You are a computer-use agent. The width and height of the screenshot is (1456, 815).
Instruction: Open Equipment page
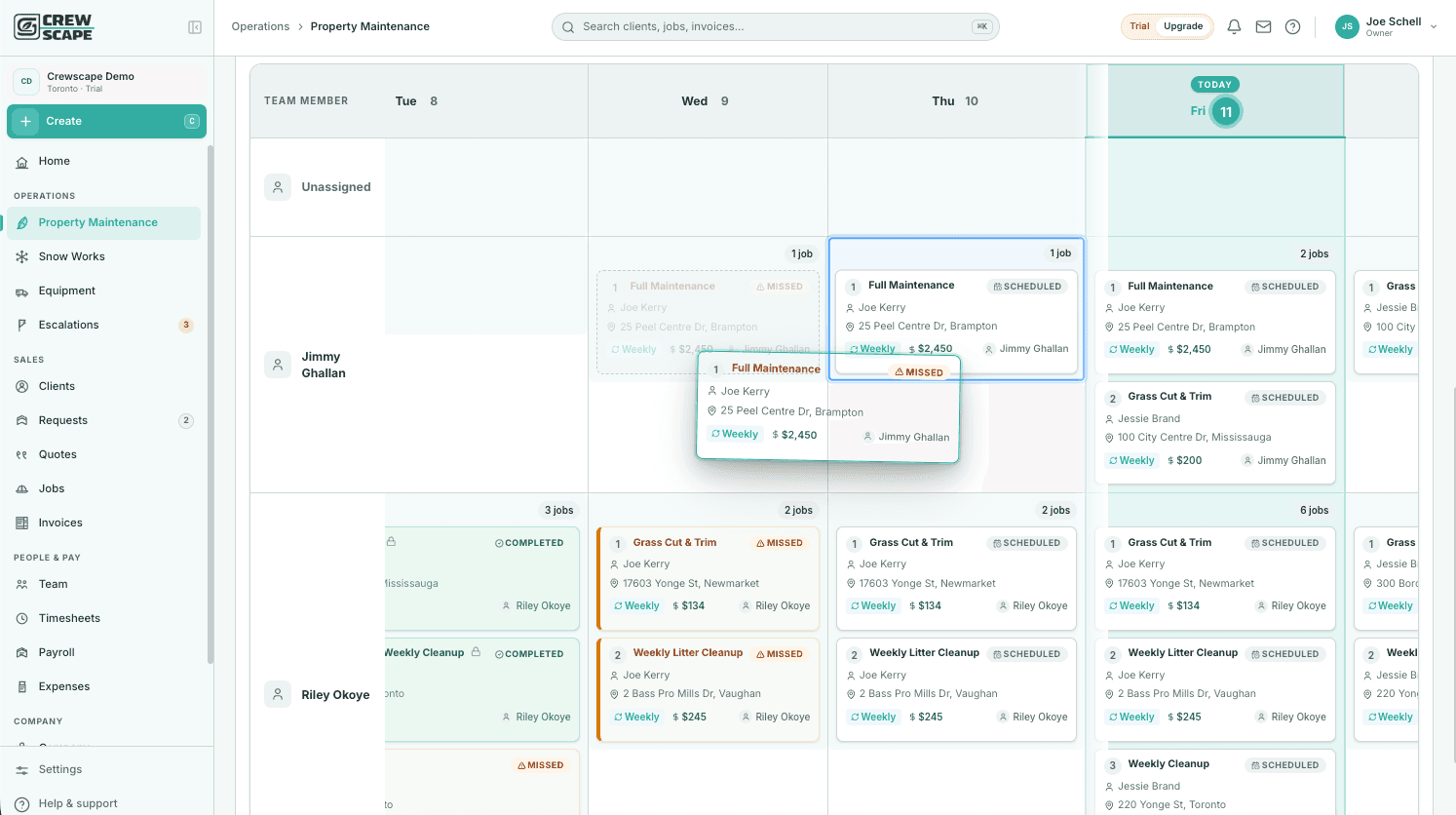pos(103,291)
